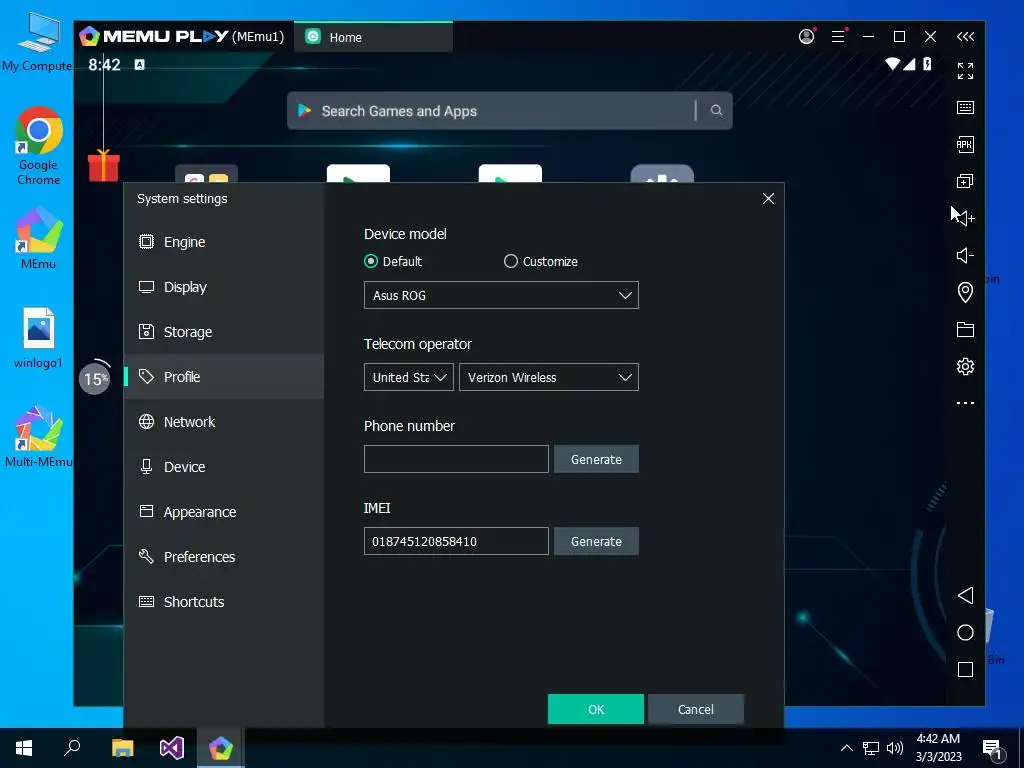Click the APK install icon
This screenshot has width=1024, height=768.
[x=965, y=144]
